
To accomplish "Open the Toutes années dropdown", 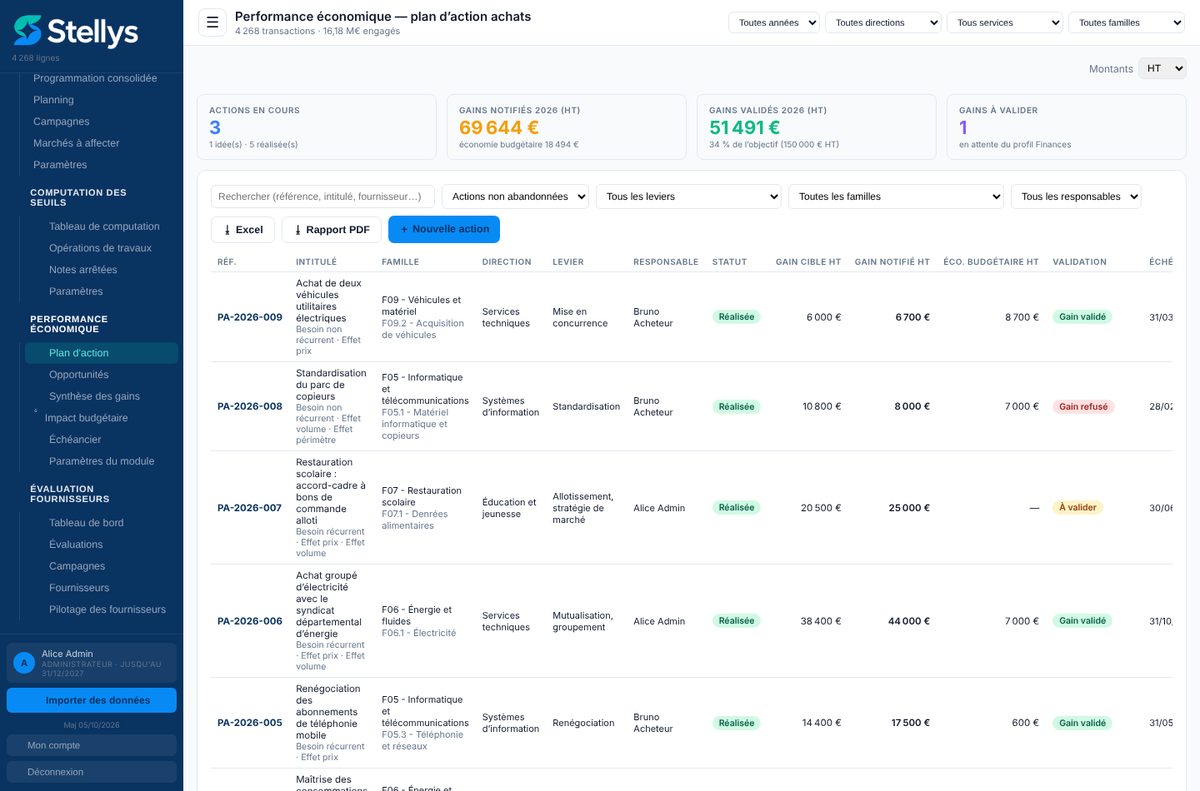I will [774, 23].
